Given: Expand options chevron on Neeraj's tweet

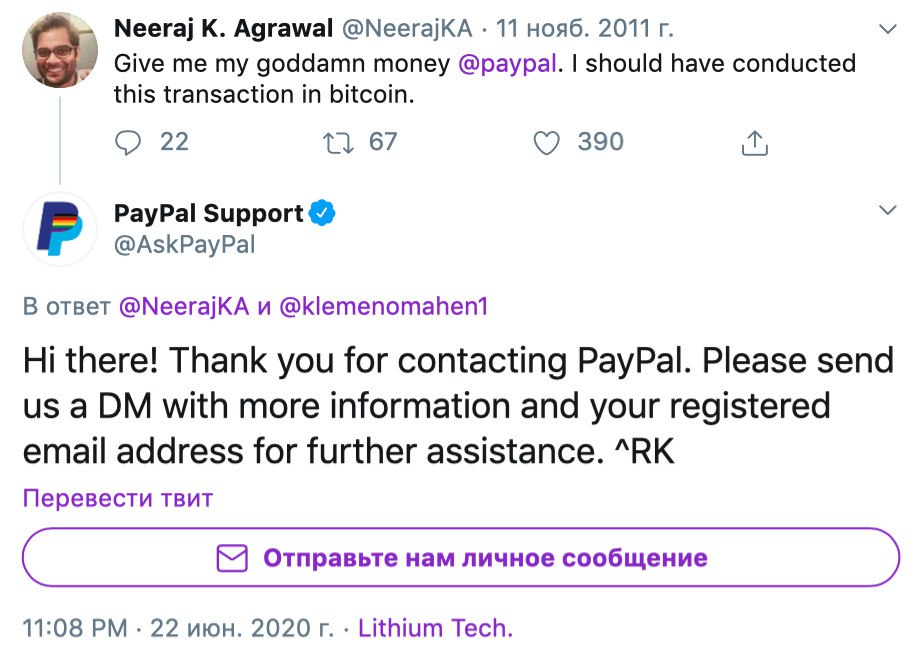Looking at the screenshot, I should pyautogui.click(x=886, y=30).
